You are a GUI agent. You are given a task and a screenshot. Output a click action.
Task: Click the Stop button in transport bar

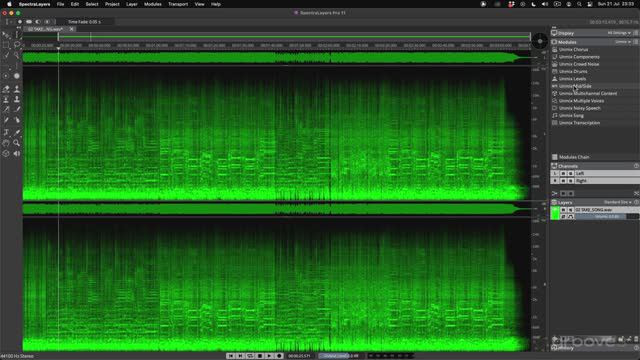click(260, 356)
